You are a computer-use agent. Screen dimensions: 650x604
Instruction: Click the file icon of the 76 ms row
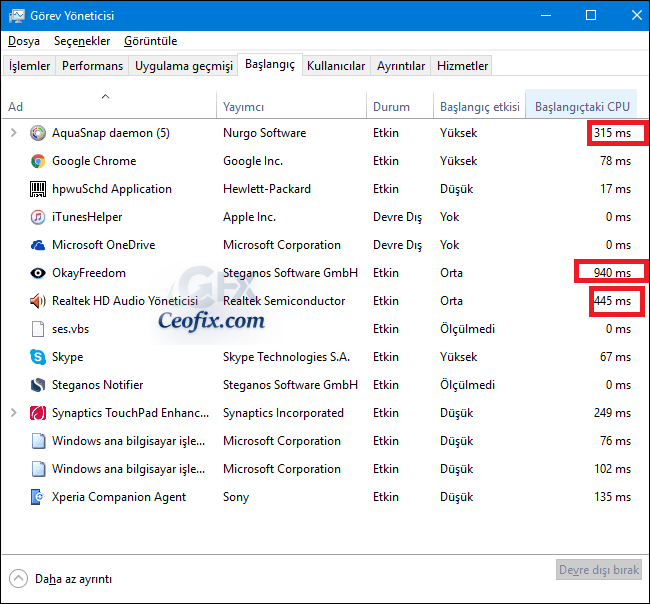click(38, 441)
